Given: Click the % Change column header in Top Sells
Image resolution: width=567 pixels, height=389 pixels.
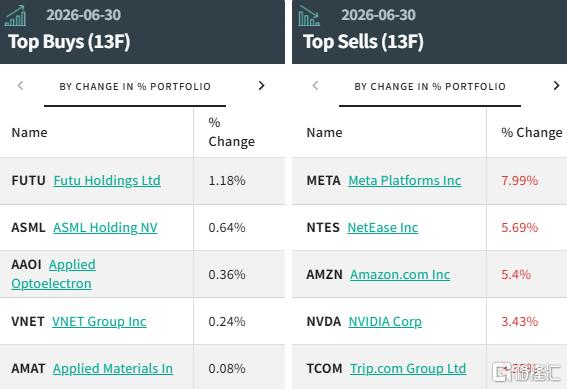Looking at the screenshot, I should [x=532, y=133].
